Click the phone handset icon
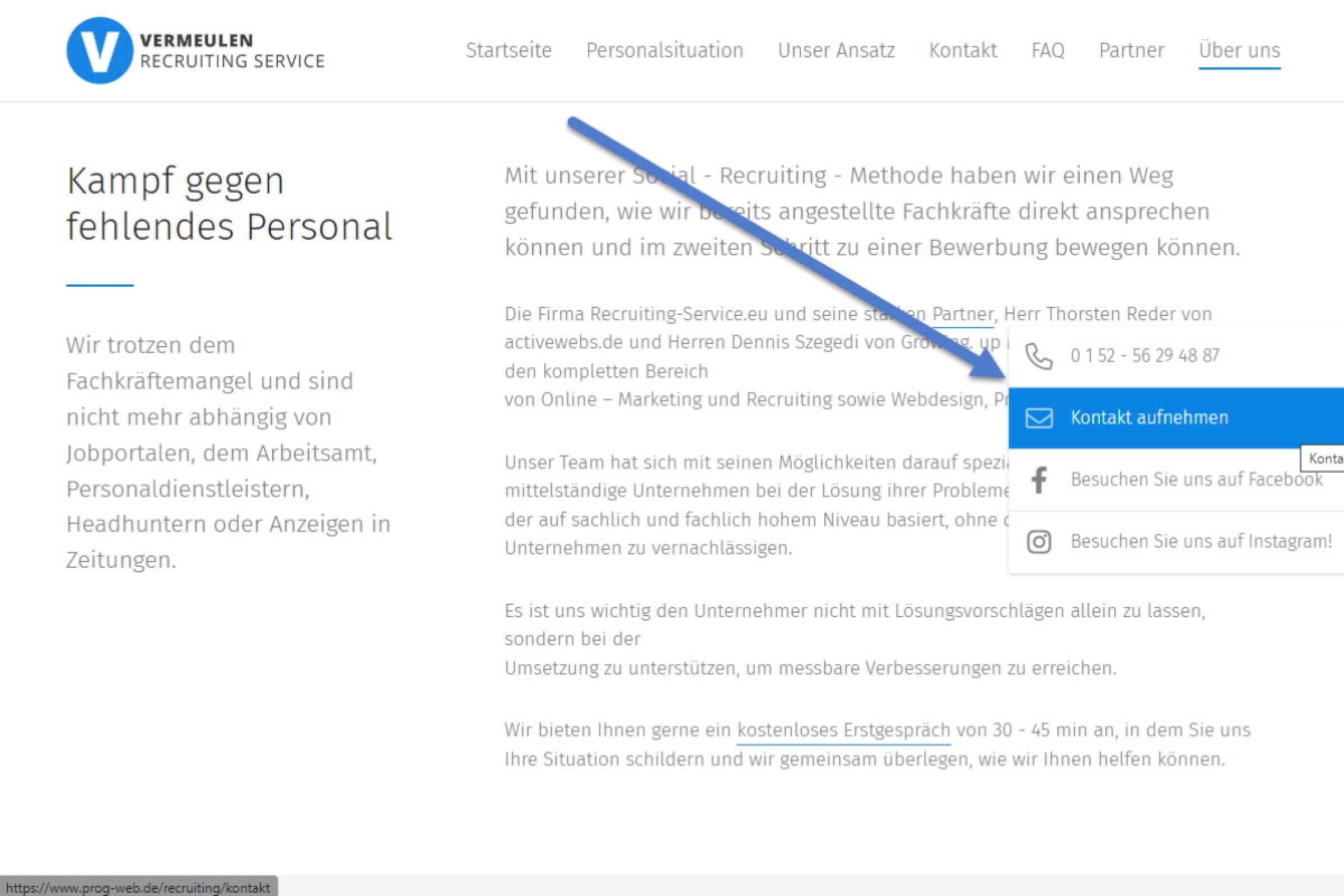The height and width of the screenshot is (896, 1344). (x=1038, y=356)
